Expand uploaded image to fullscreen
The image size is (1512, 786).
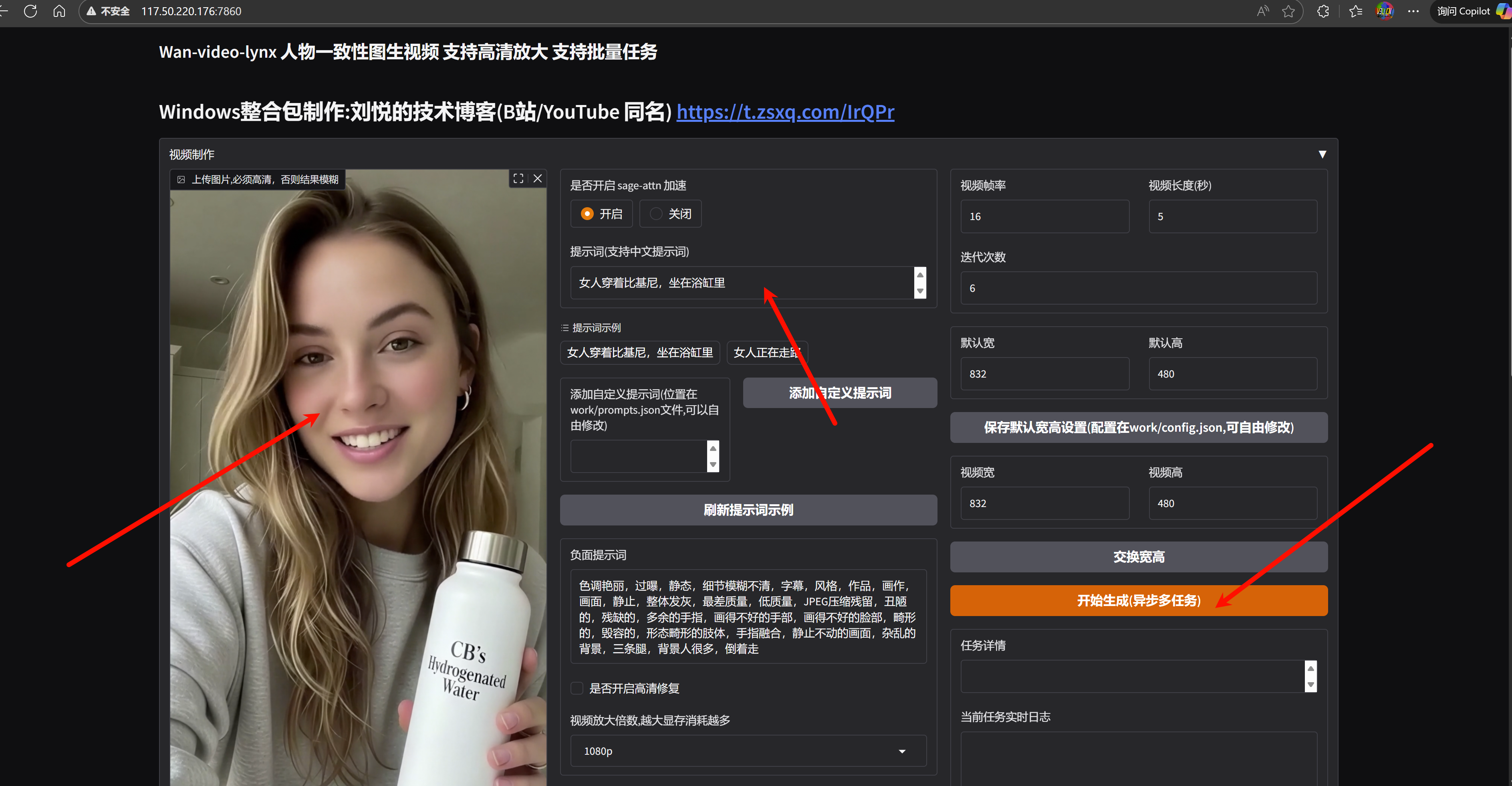tap(518, 178)
